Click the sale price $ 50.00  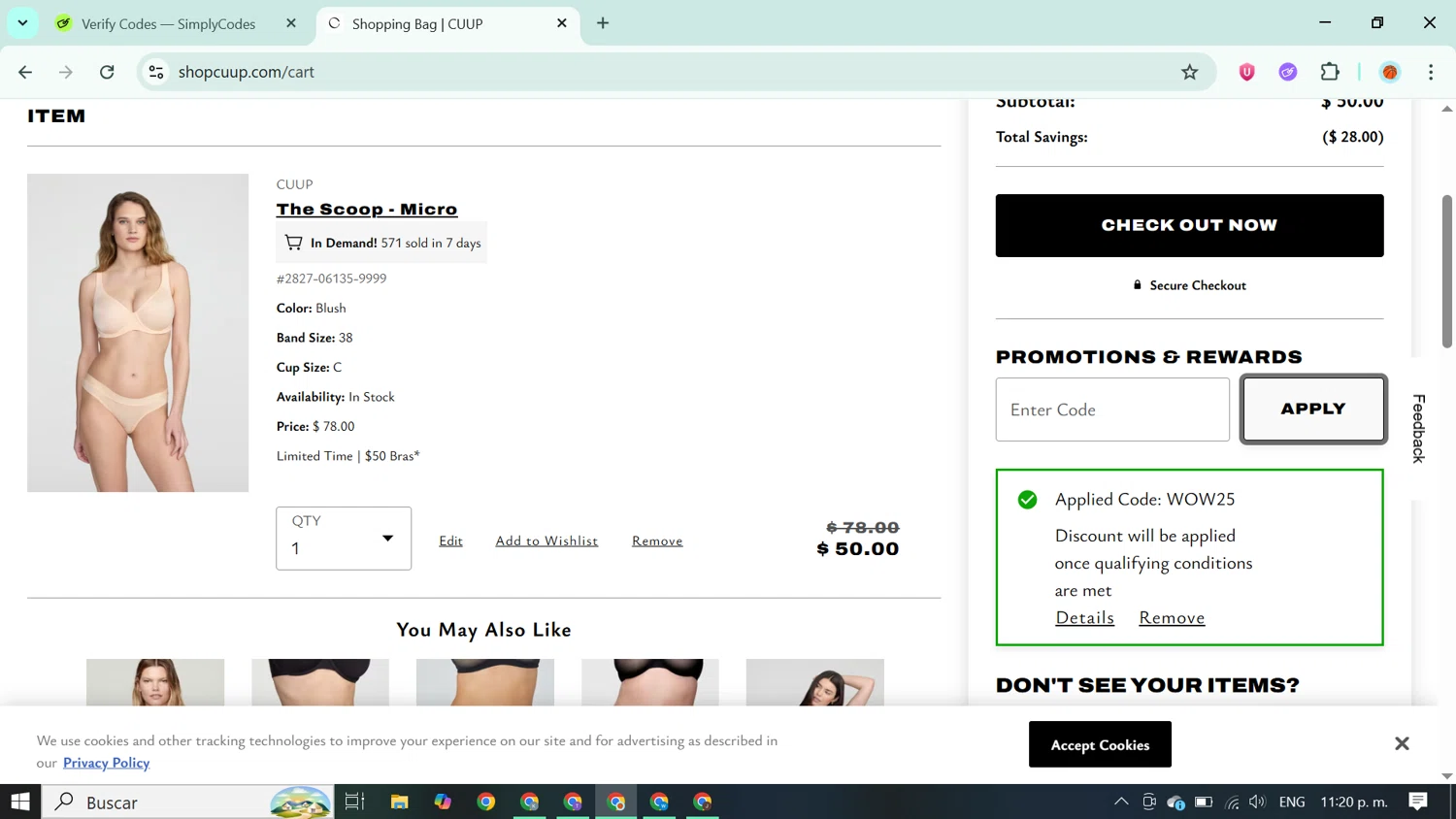click(858, 549)
